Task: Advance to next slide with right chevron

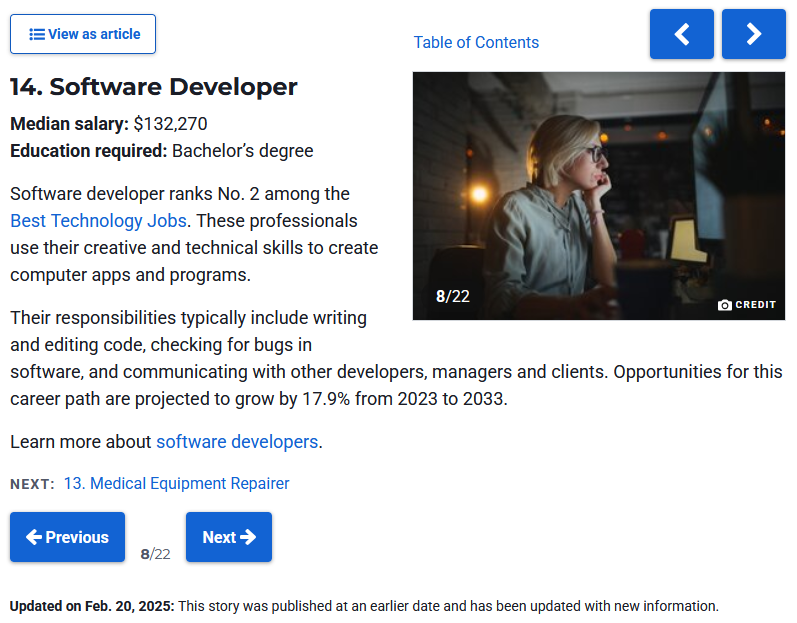Action: pos(753,34)
